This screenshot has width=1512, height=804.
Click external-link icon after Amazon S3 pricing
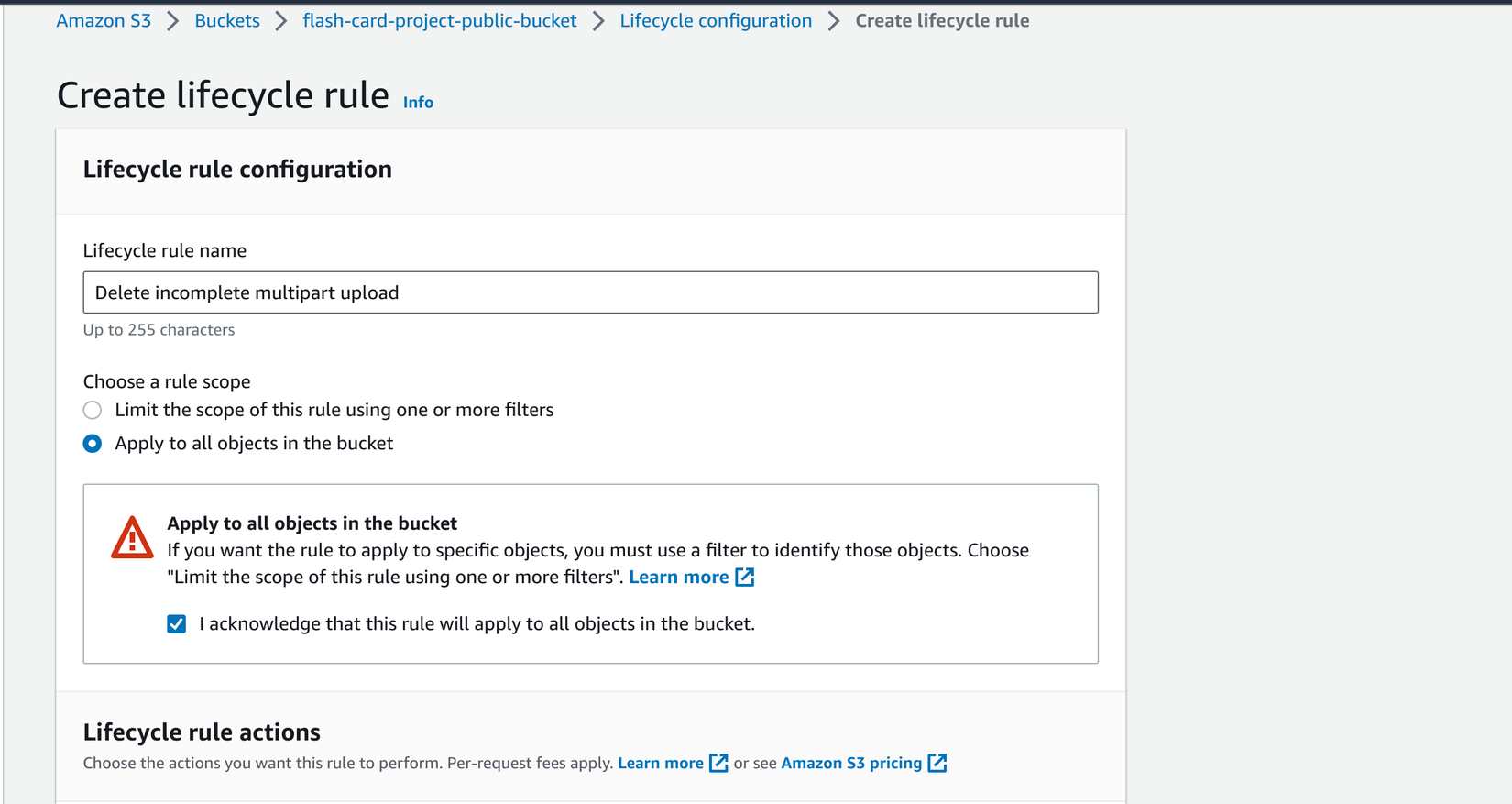(x=937, y=763)
